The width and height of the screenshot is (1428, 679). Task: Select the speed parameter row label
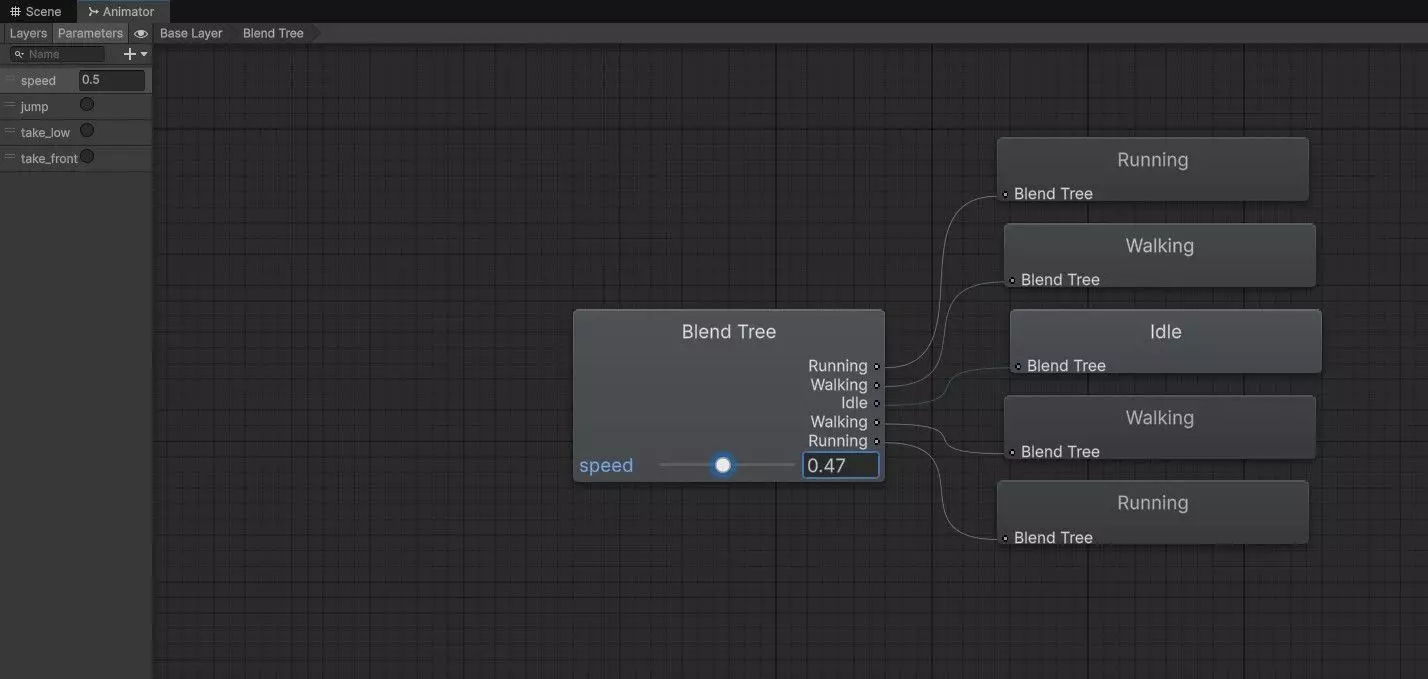(38, 81)
